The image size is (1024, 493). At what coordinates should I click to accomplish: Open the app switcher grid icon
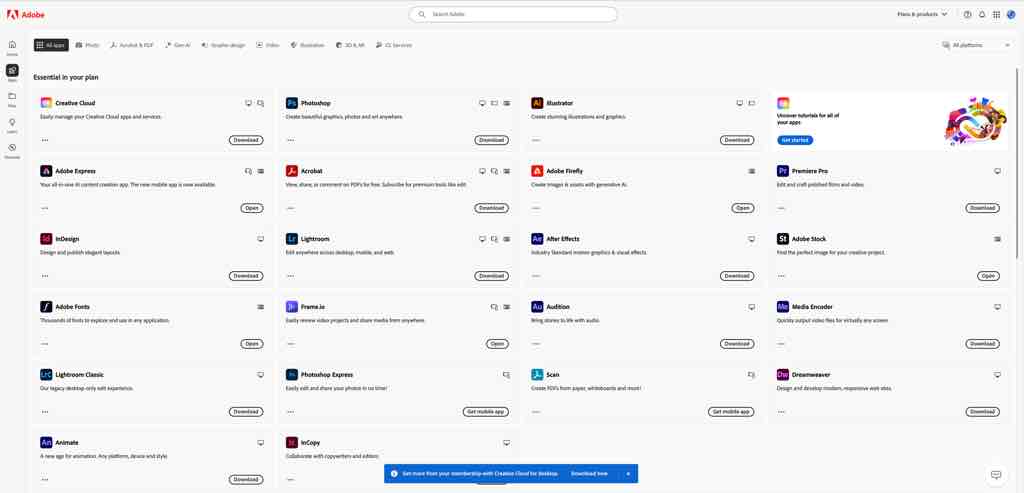996,14
